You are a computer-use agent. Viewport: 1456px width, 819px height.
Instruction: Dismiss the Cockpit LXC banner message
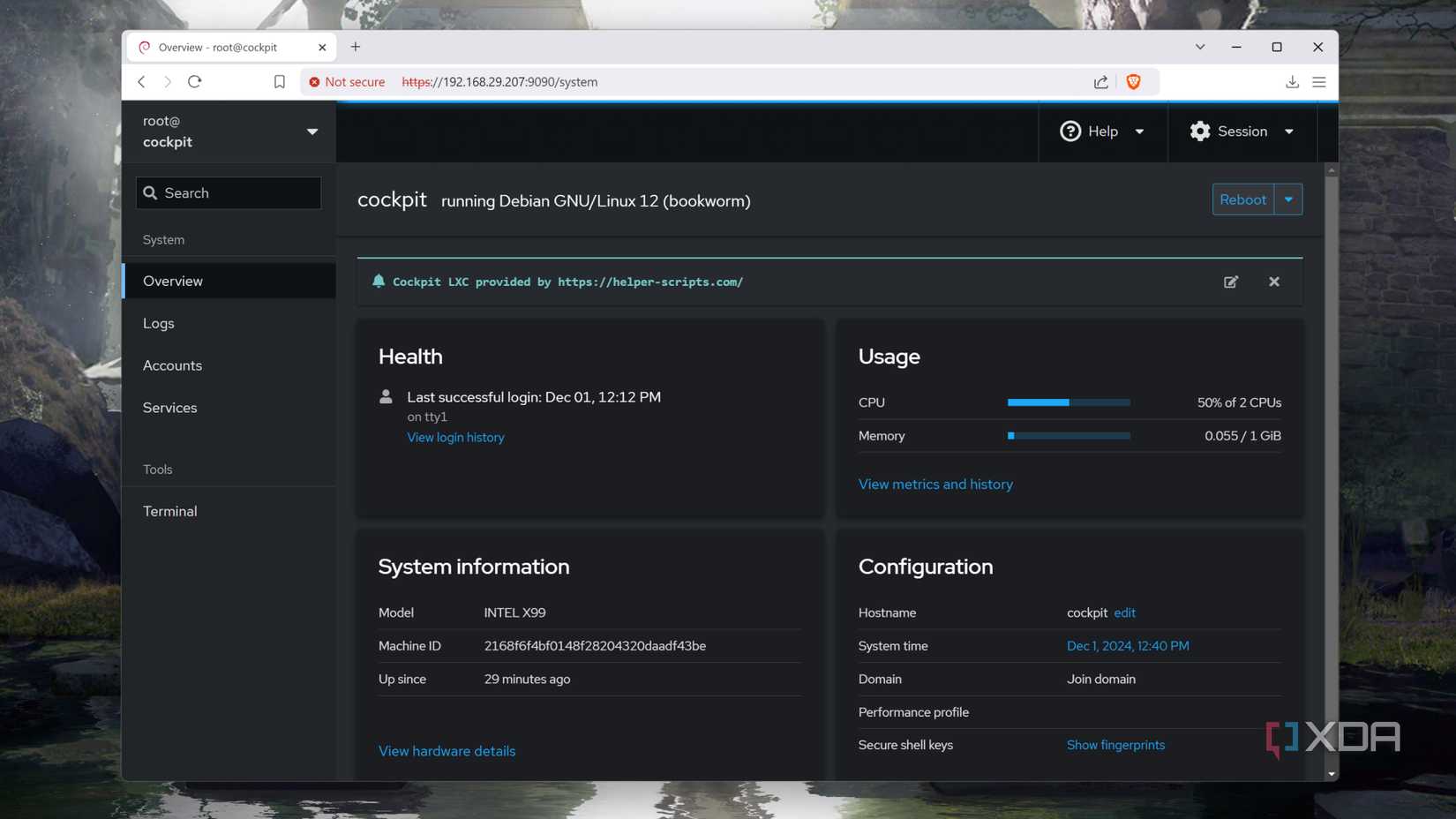point(1273,282)
